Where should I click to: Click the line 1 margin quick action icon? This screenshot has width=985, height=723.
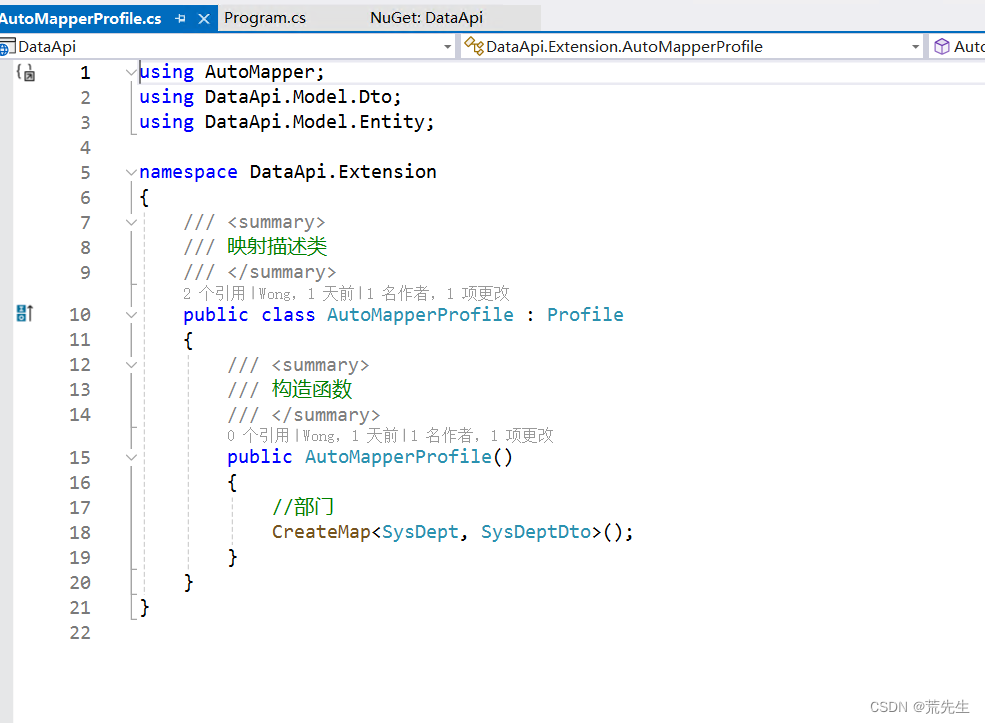[25, 72]
